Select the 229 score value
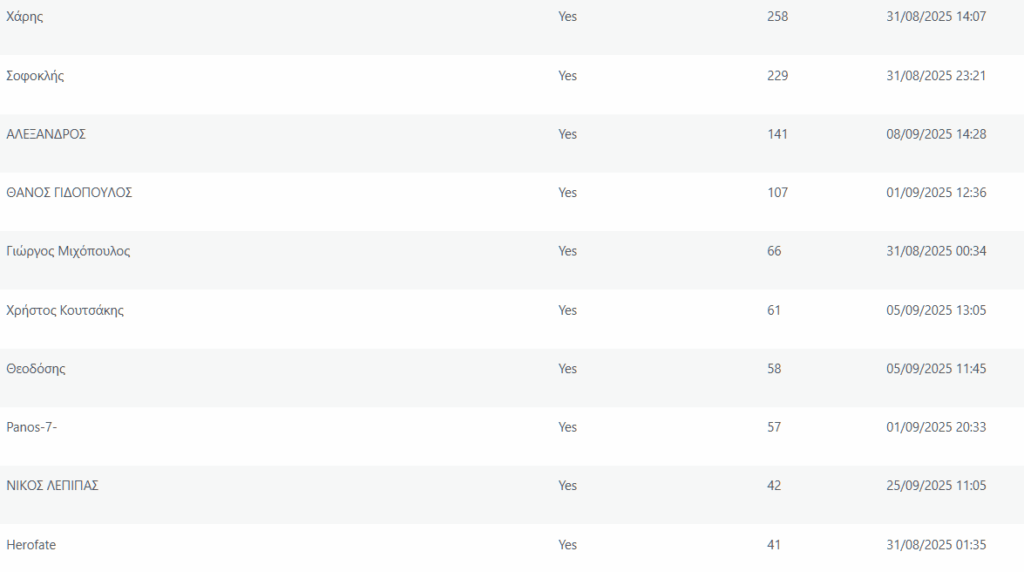 pyautogui.click(x=777, y=76)
